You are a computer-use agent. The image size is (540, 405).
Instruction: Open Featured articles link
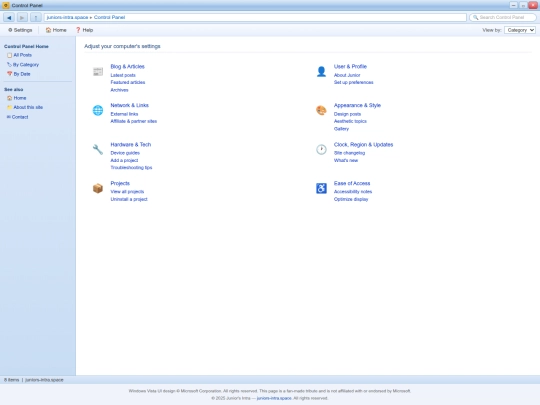coord(128,82)
